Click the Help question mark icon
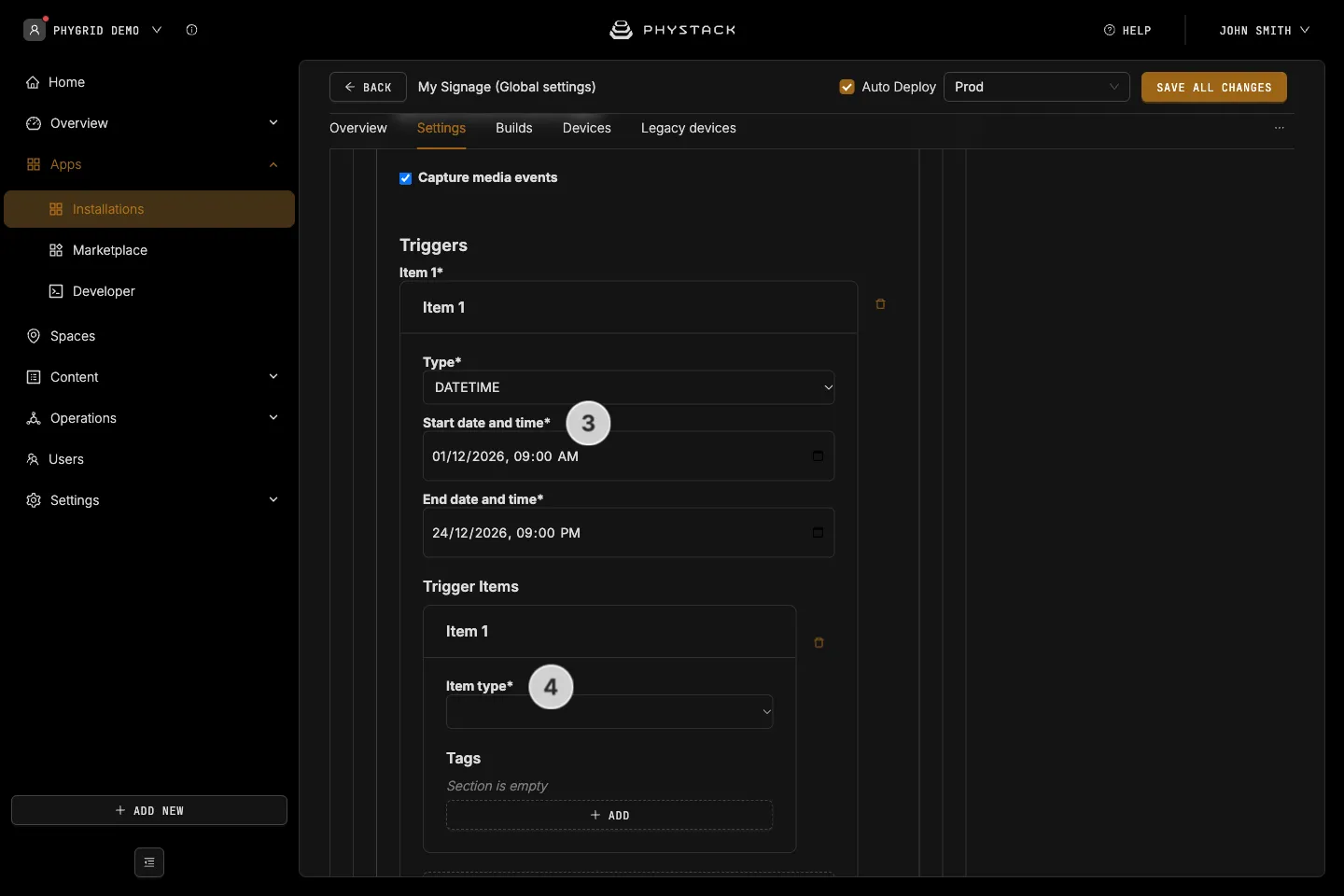Screen dimensions: 1344x896 coord(1110,30)
